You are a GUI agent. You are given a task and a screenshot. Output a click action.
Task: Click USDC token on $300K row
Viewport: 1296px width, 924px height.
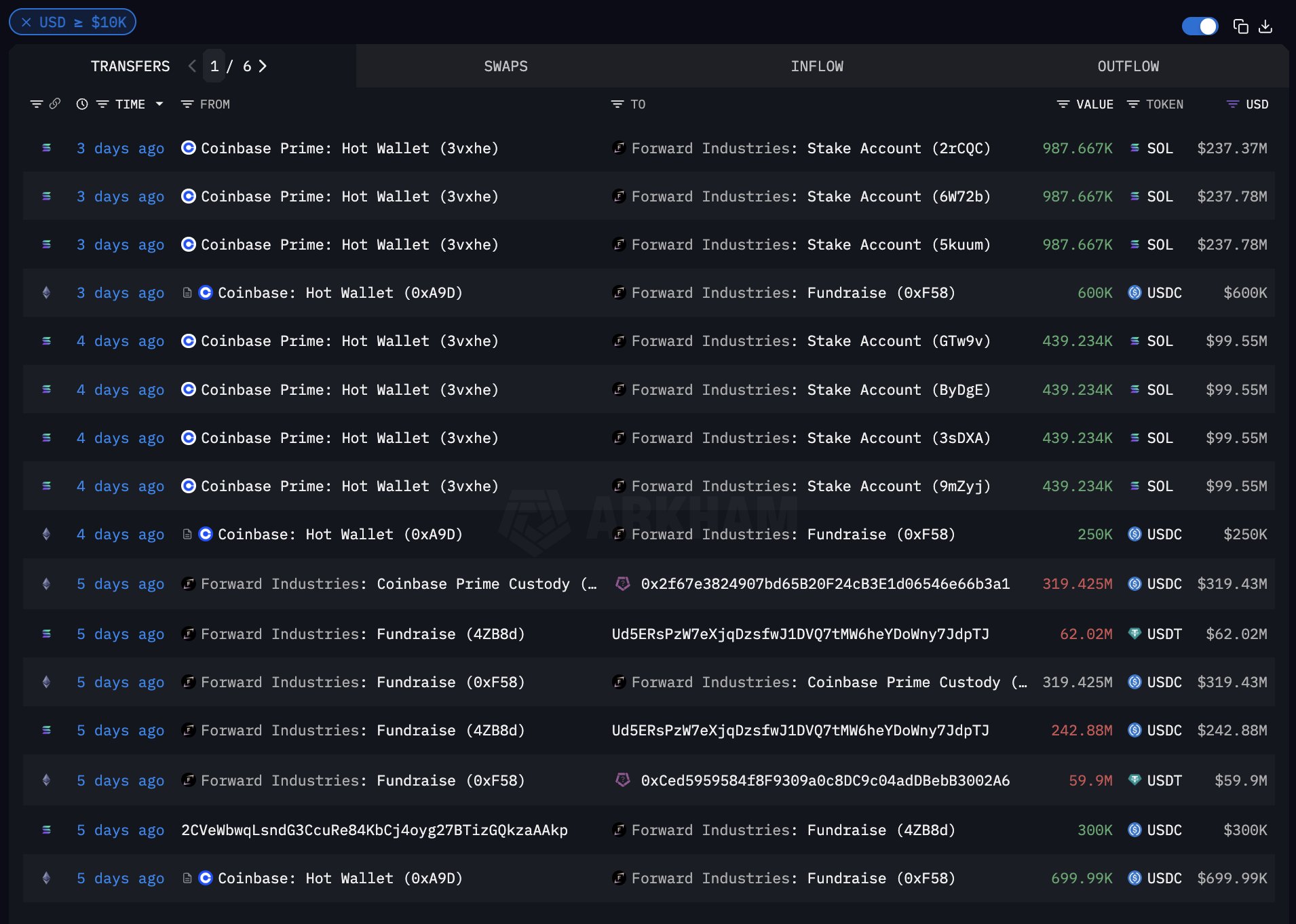click(1155, 830)
